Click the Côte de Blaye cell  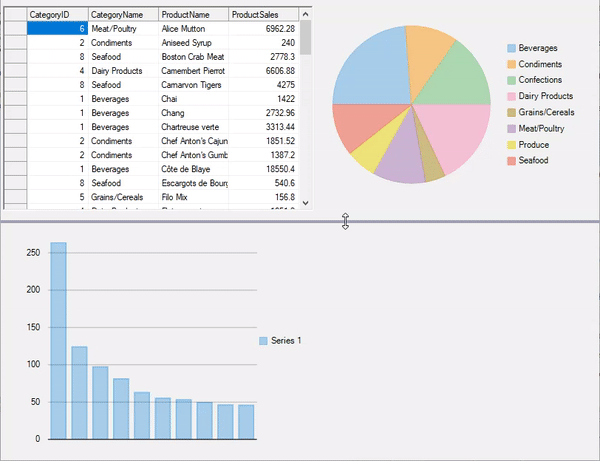pos(193,170)
